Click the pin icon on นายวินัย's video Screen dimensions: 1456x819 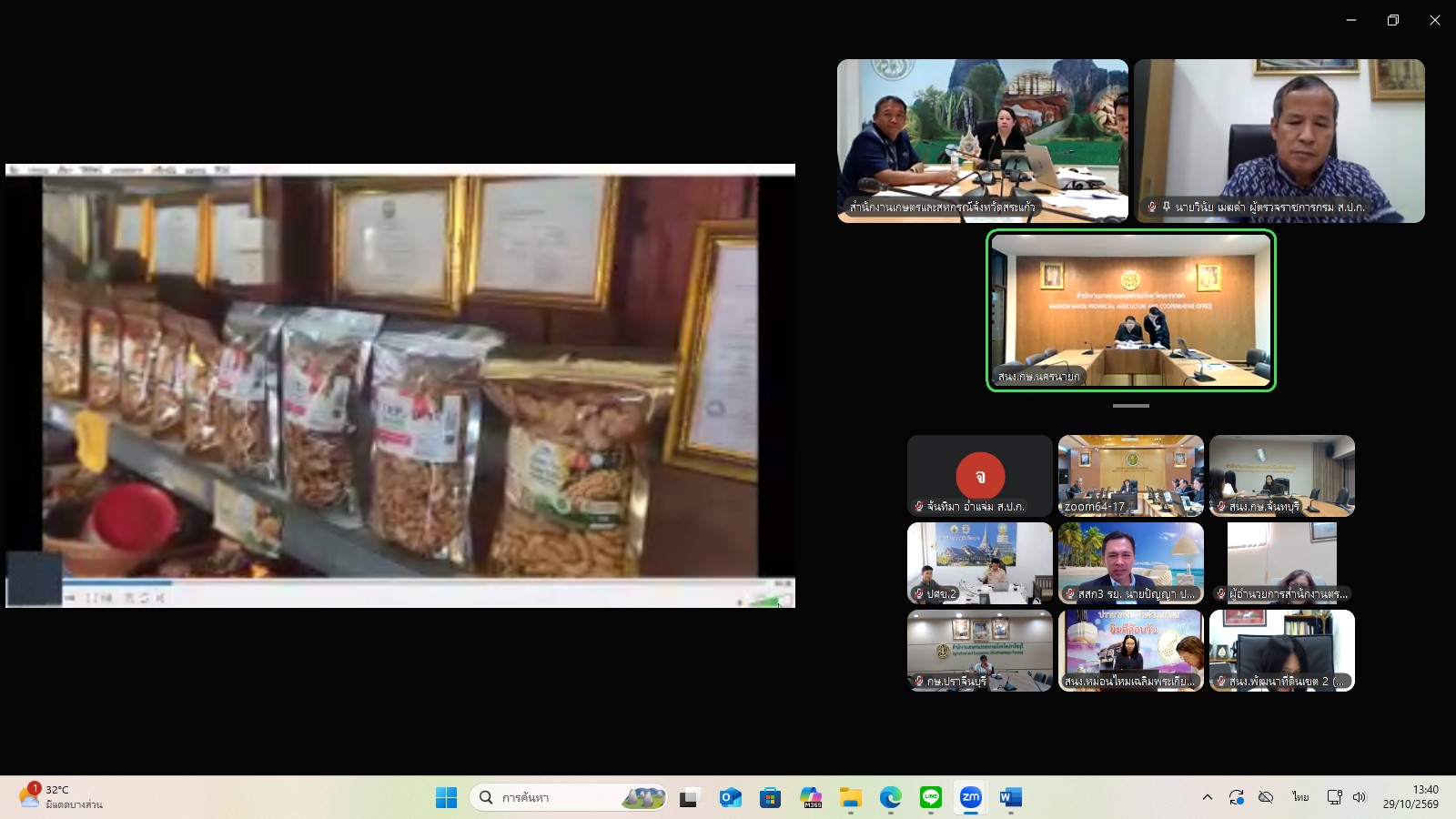[x=1166, y=207]
